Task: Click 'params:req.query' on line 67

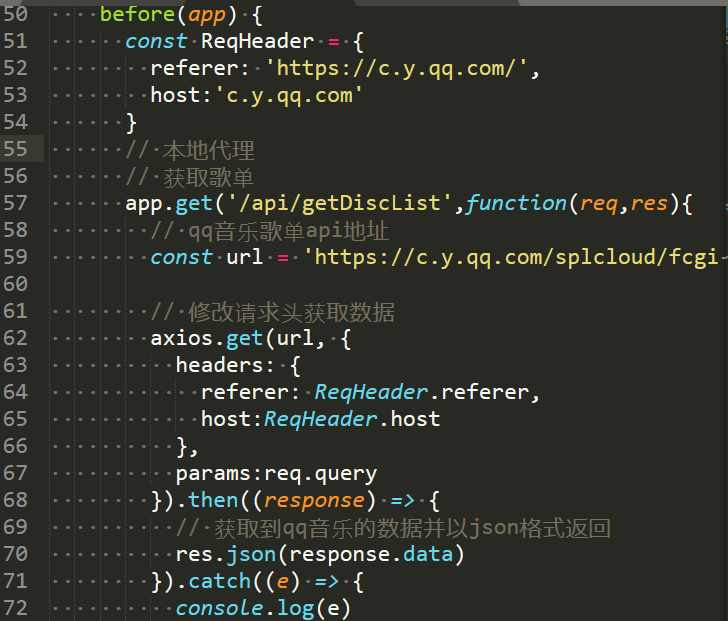Action: point(276,474)
